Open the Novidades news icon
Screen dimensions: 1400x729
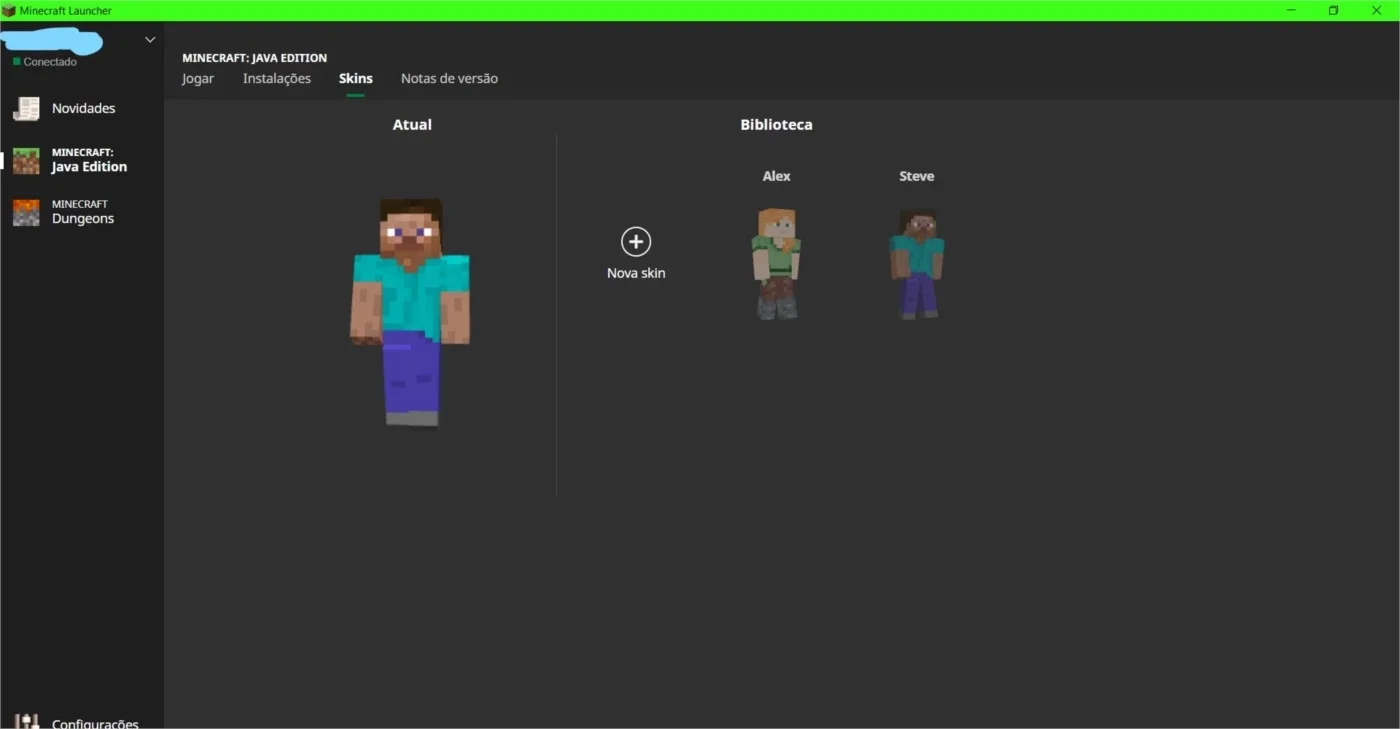coord(26,108)
